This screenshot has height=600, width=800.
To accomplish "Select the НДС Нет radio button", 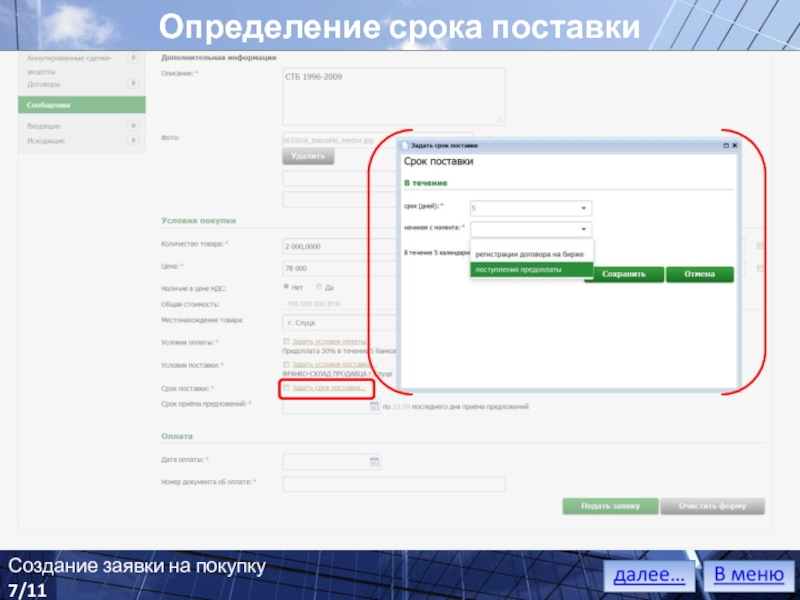I will point(286,287).
